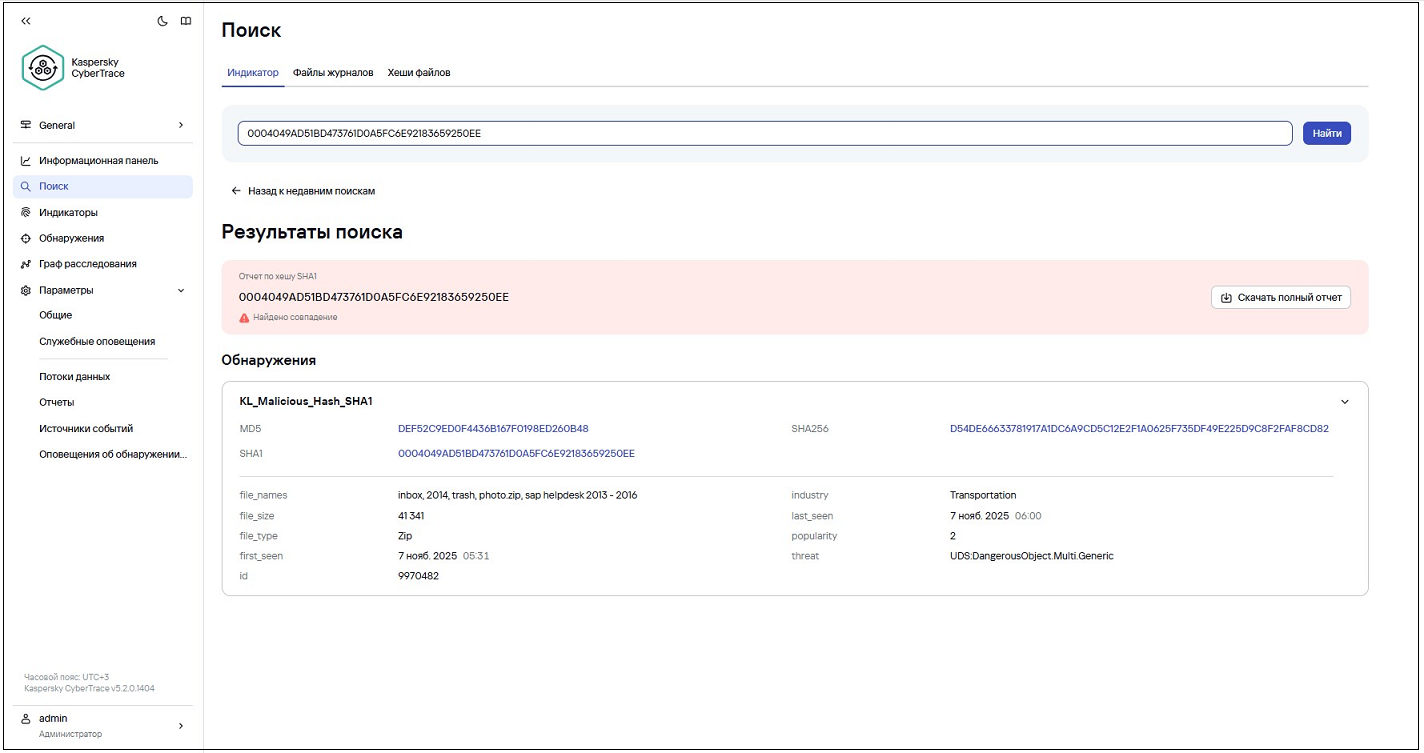This screenshot has width=1424, height=753.
Task: Open the admin account menu chevron
Action: [x=181, y=726]
